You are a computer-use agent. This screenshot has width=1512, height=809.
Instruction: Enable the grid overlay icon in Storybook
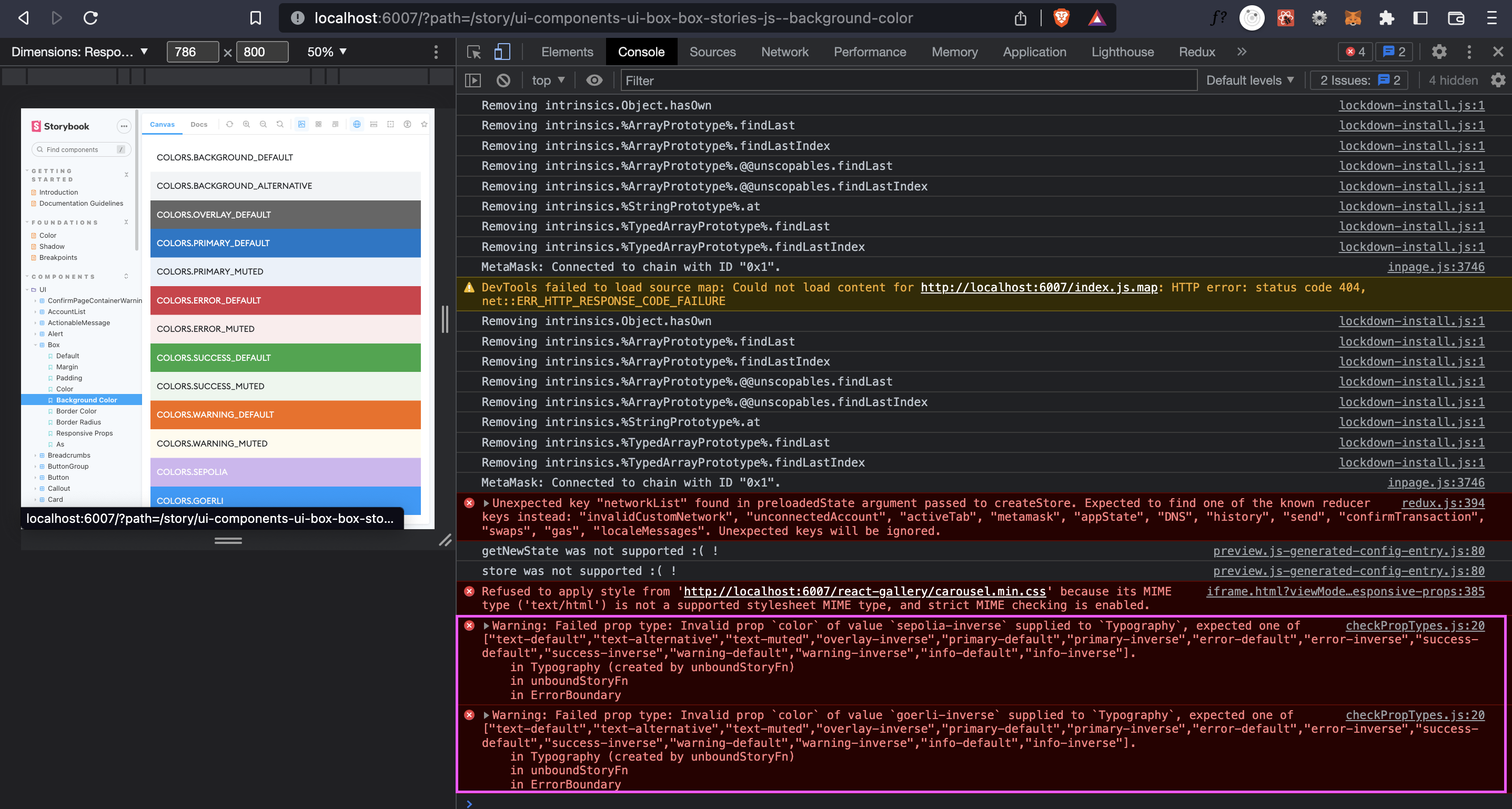pyautogui.click(x=319, y=124)
